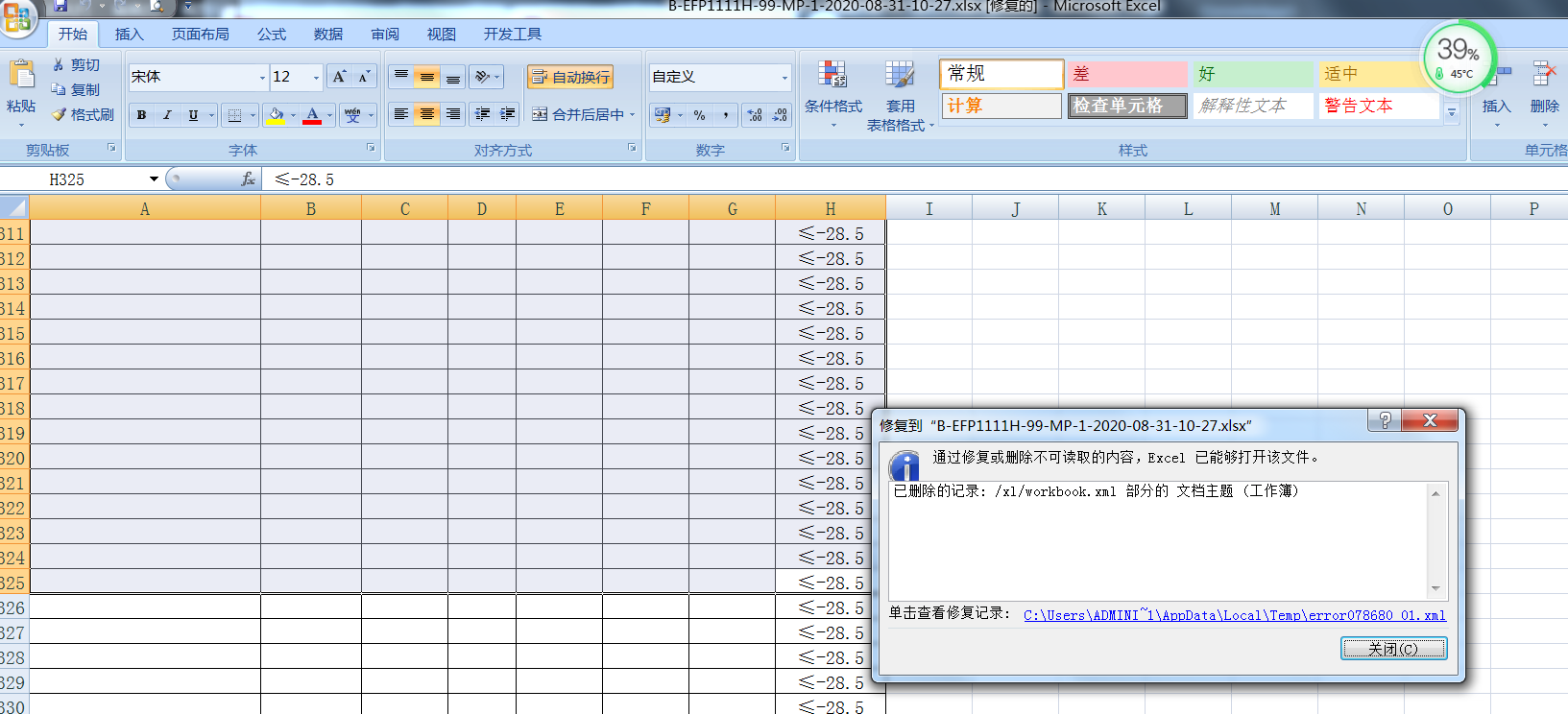Click the insert function fx icon

click(x=248, y=179)
